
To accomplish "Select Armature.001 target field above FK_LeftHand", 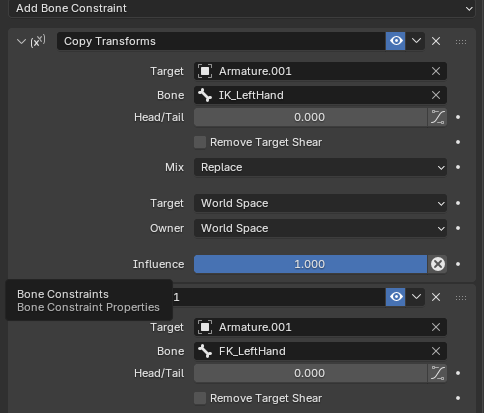I will click(320, 327).
